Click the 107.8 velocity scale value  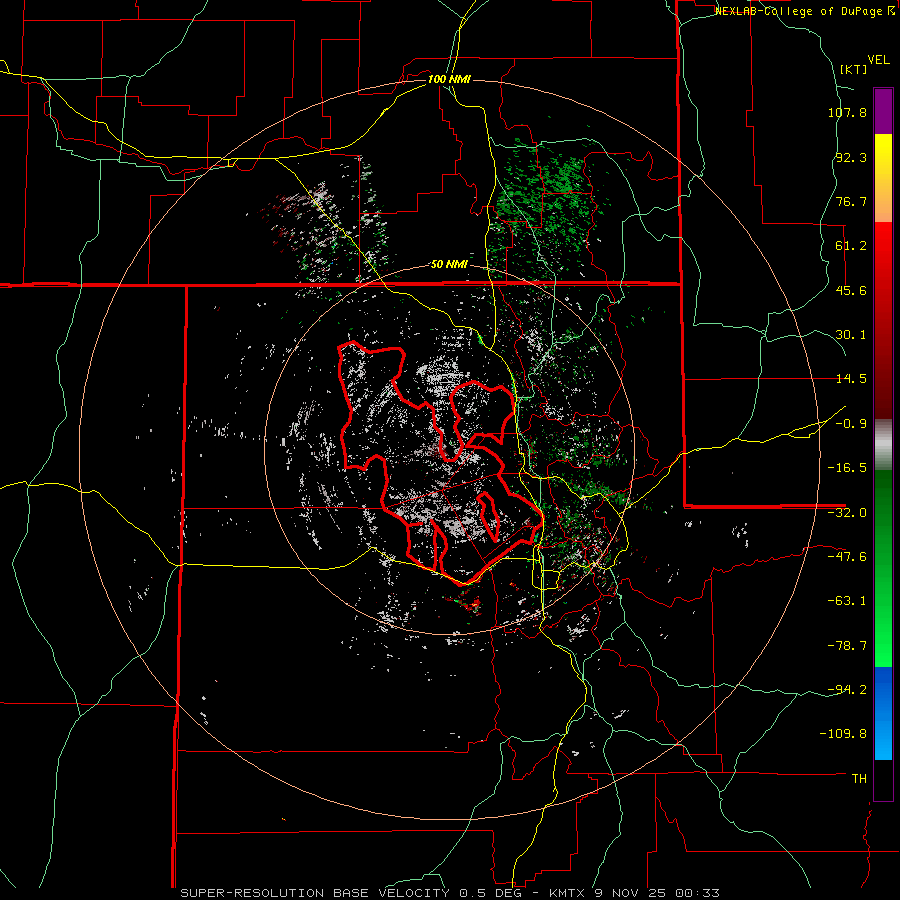847,112
